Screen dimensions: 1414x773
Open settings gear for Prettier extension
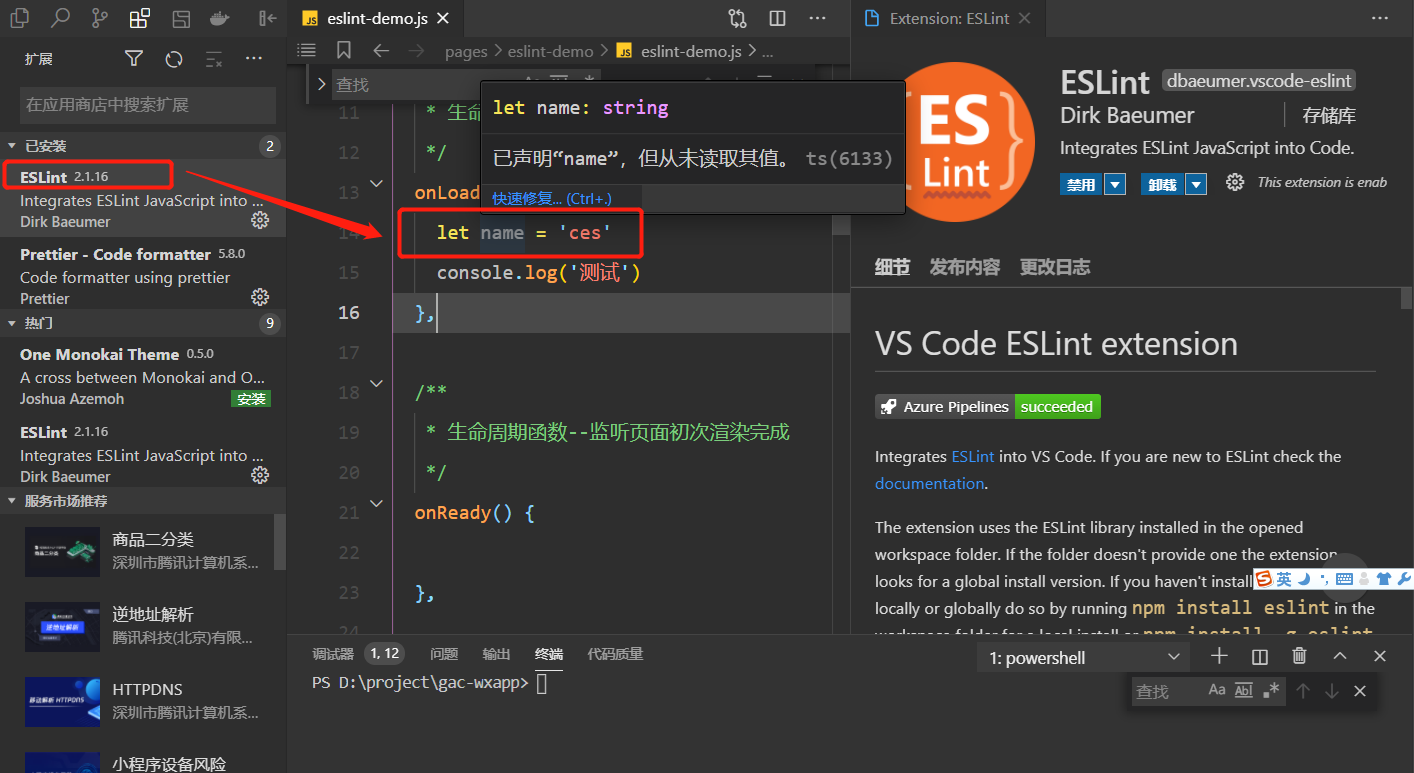260,297
